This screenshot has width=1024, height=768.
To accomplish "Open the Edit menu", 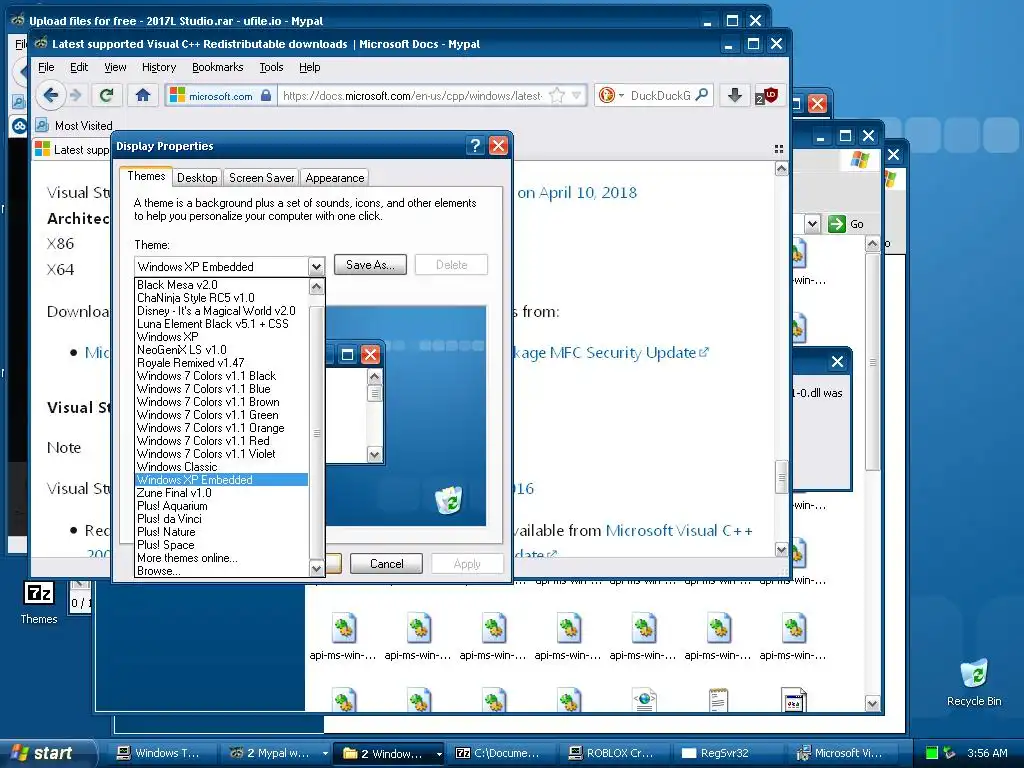I will 79,67.
